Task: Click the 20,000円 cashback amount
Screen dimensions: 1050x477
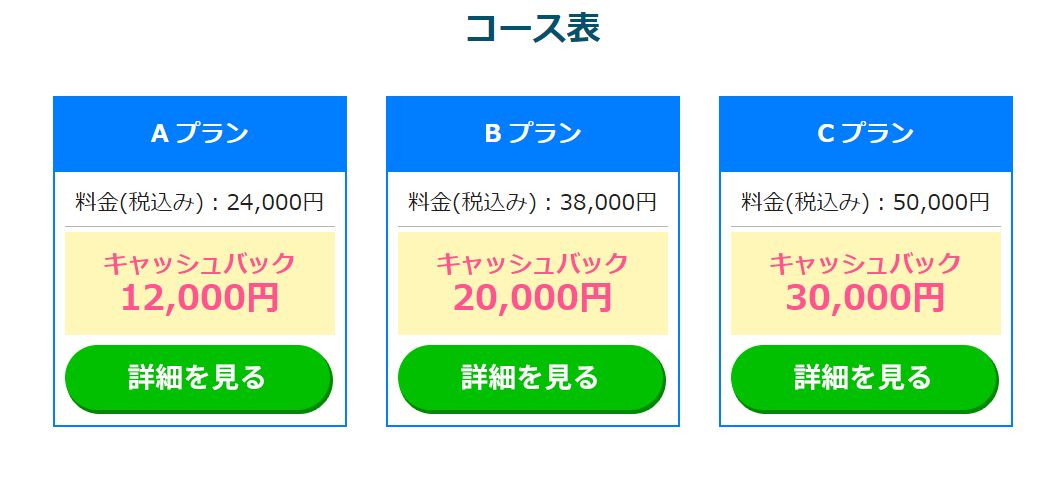Action: pyautogui.click(x=532, y=297)
